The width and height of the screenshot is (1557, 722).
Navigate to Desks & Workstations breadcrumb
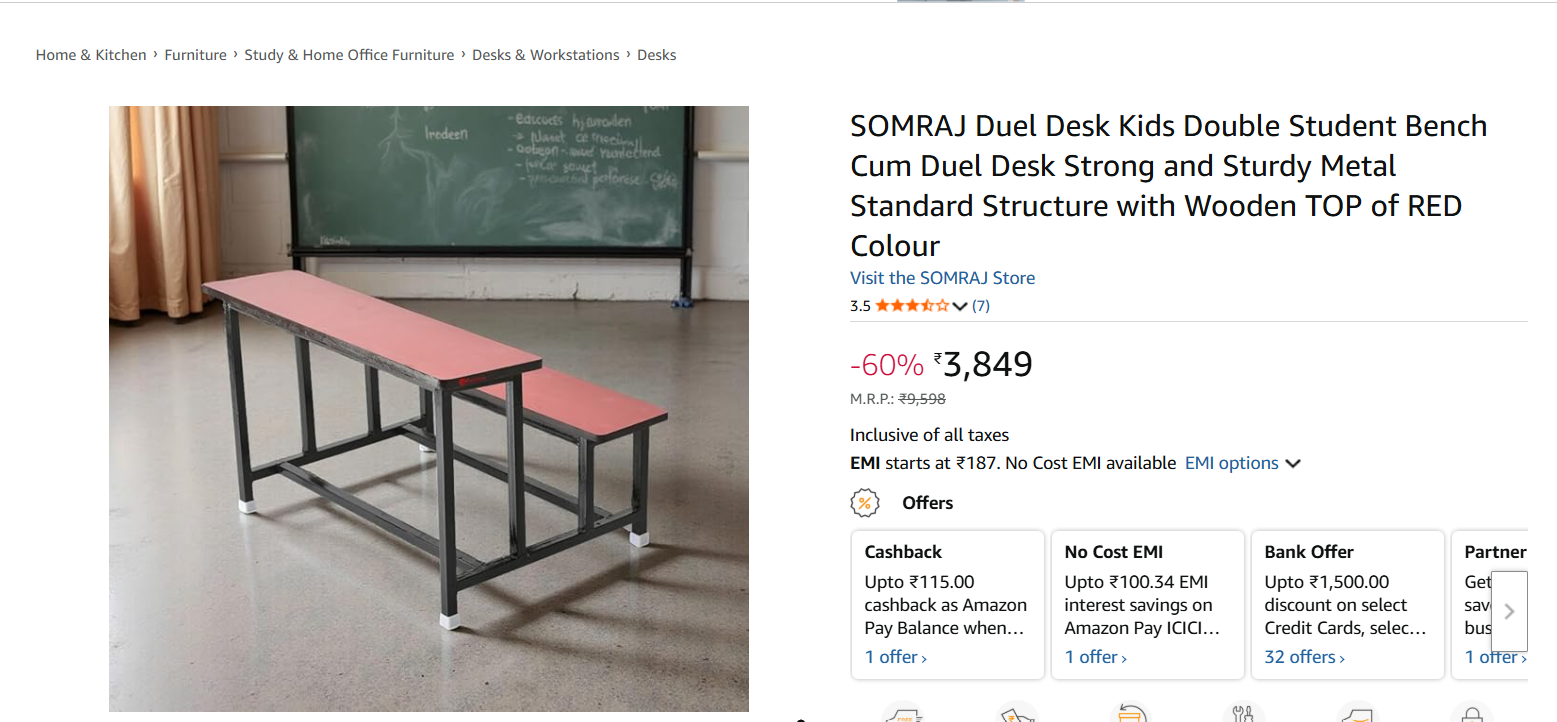coord(545,55)
